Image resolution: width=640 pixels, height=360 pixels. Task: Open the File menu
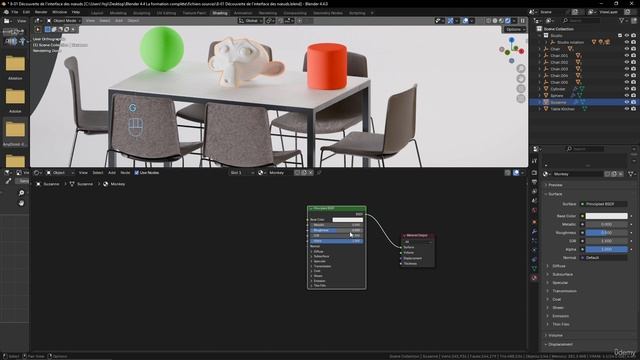tap(15, 12)
